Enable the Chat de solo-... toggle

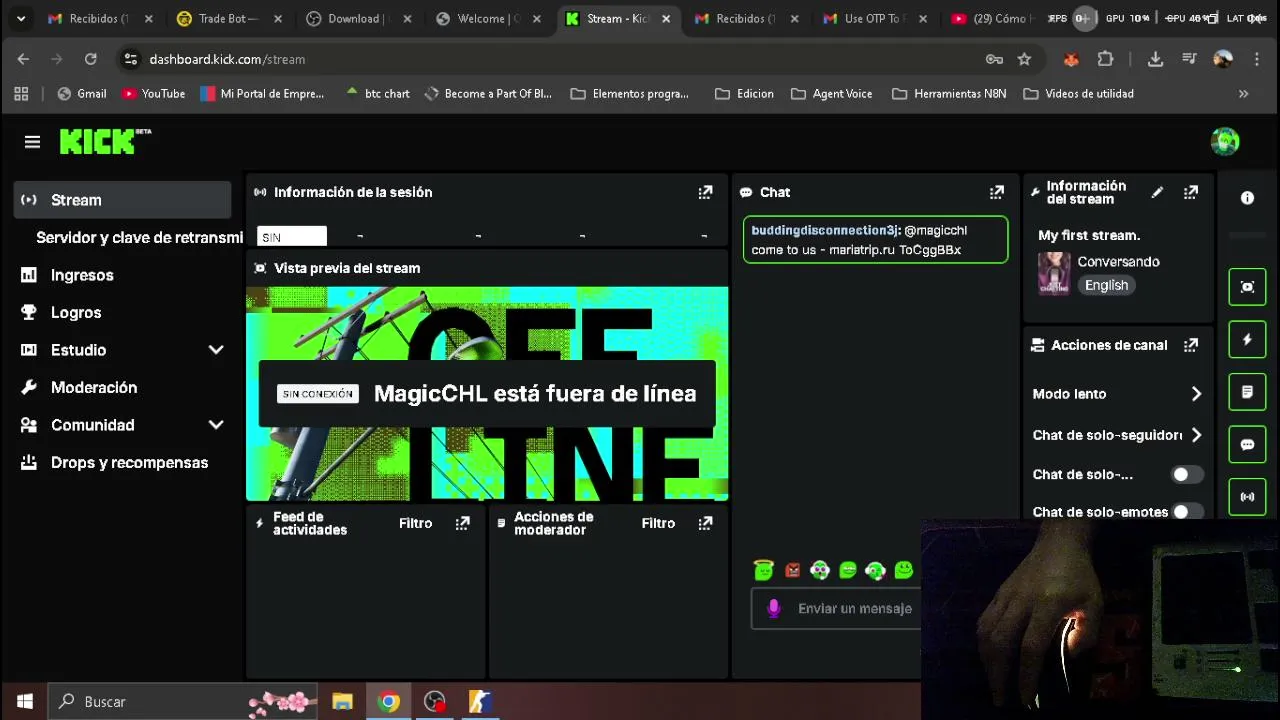1186,475
